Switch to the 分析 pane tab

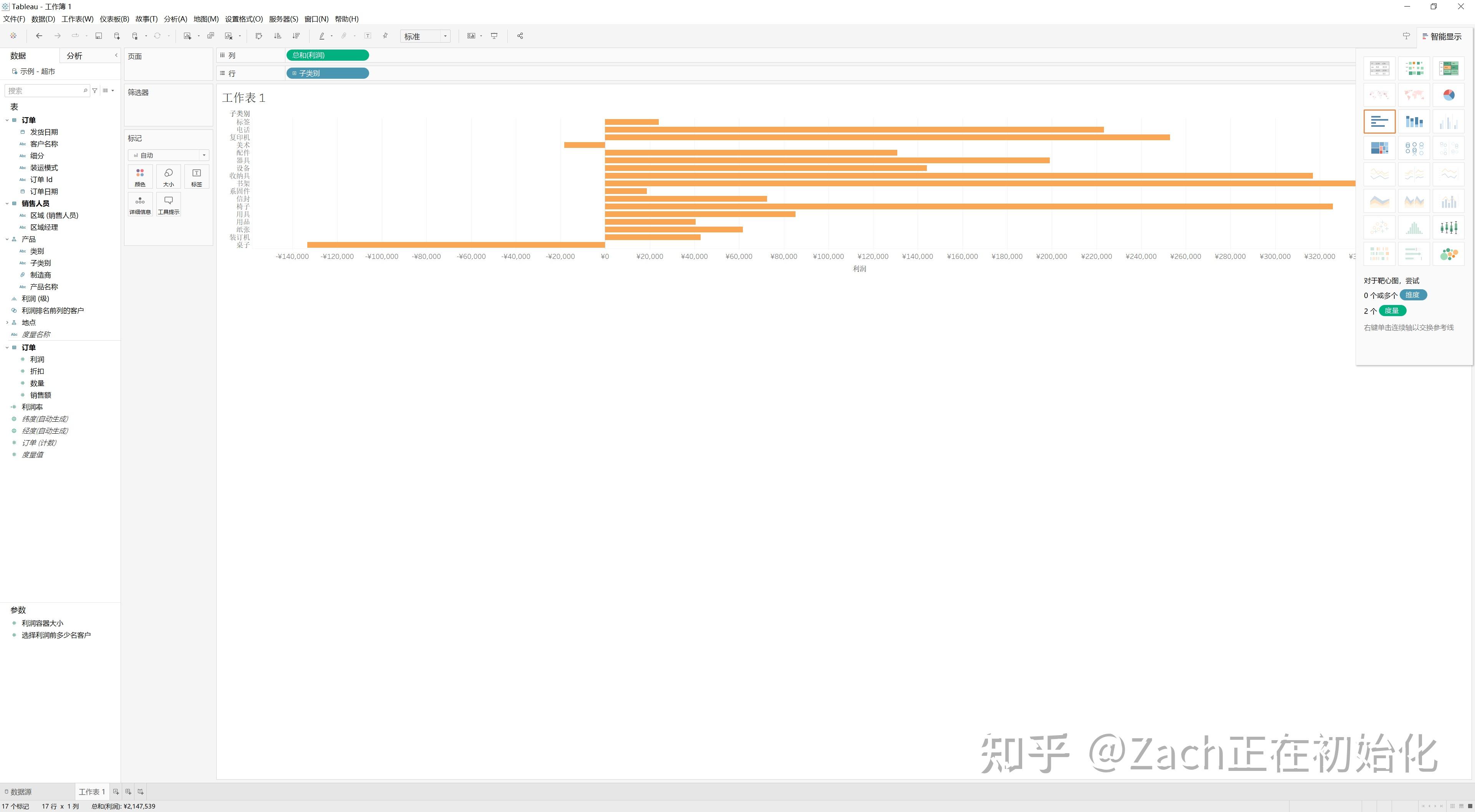tap(75, 56)
